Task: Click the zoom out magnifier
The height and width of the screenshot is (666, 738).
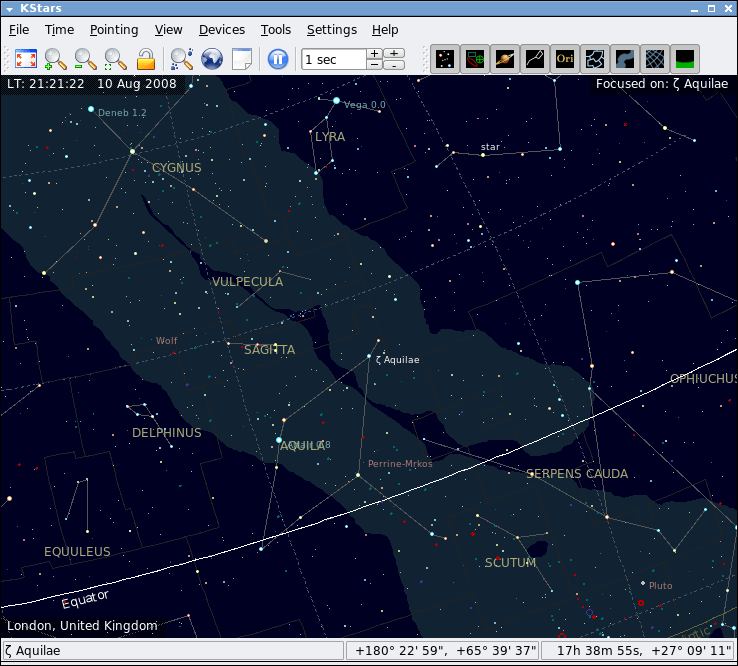Action: click(86, 59)
